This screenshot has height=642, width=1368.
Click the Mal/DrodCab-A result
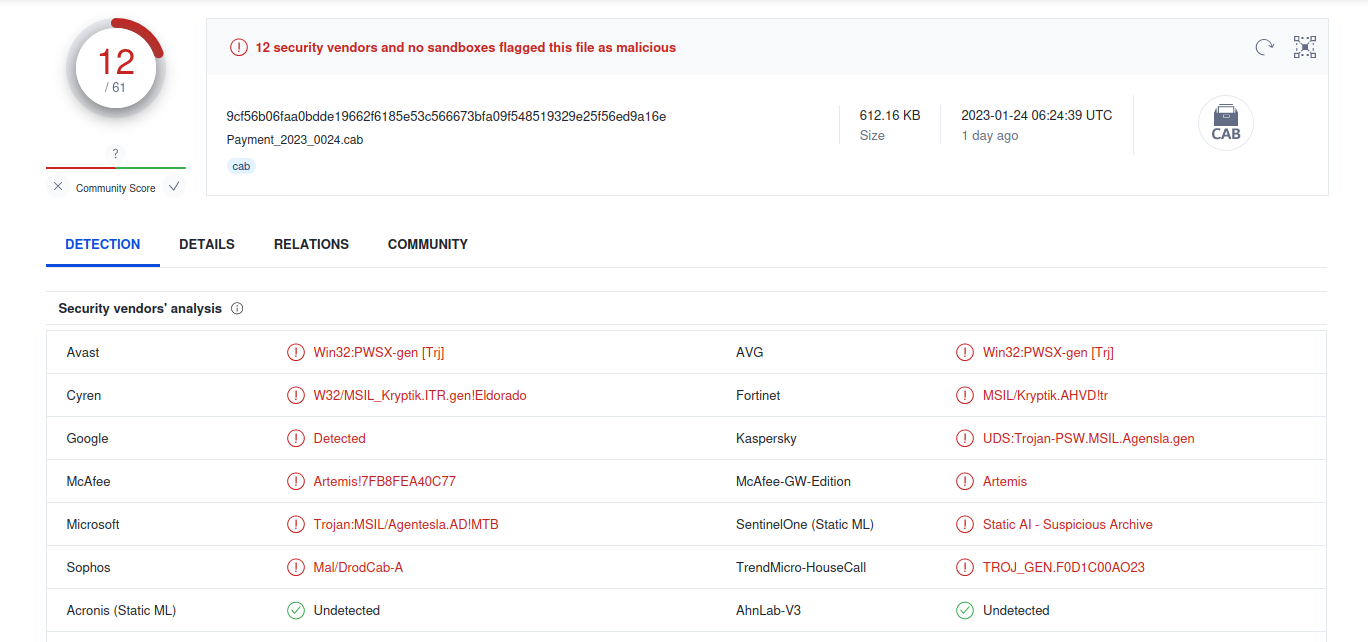358,567
